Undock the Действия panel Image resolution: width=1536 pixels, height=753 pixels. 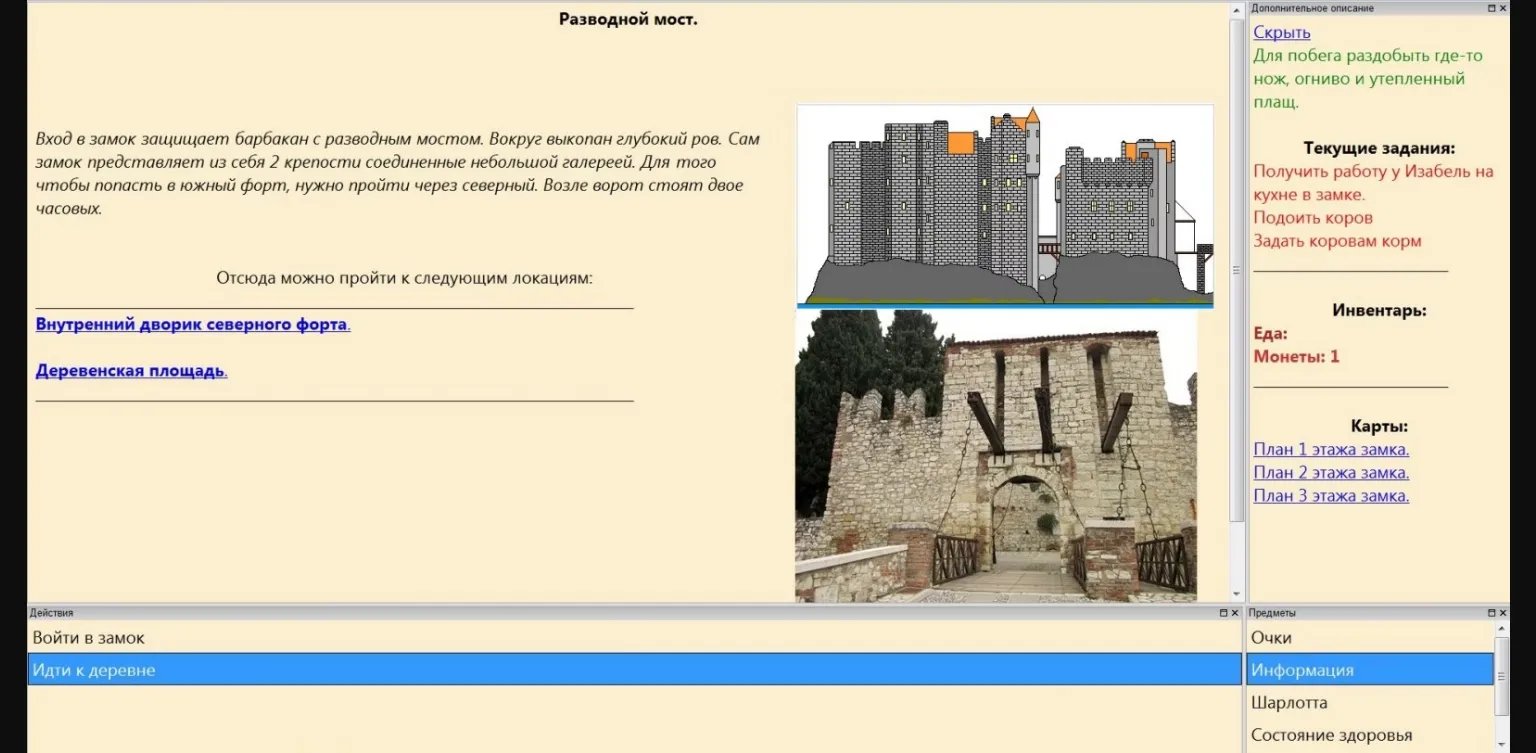point(1223,613)
